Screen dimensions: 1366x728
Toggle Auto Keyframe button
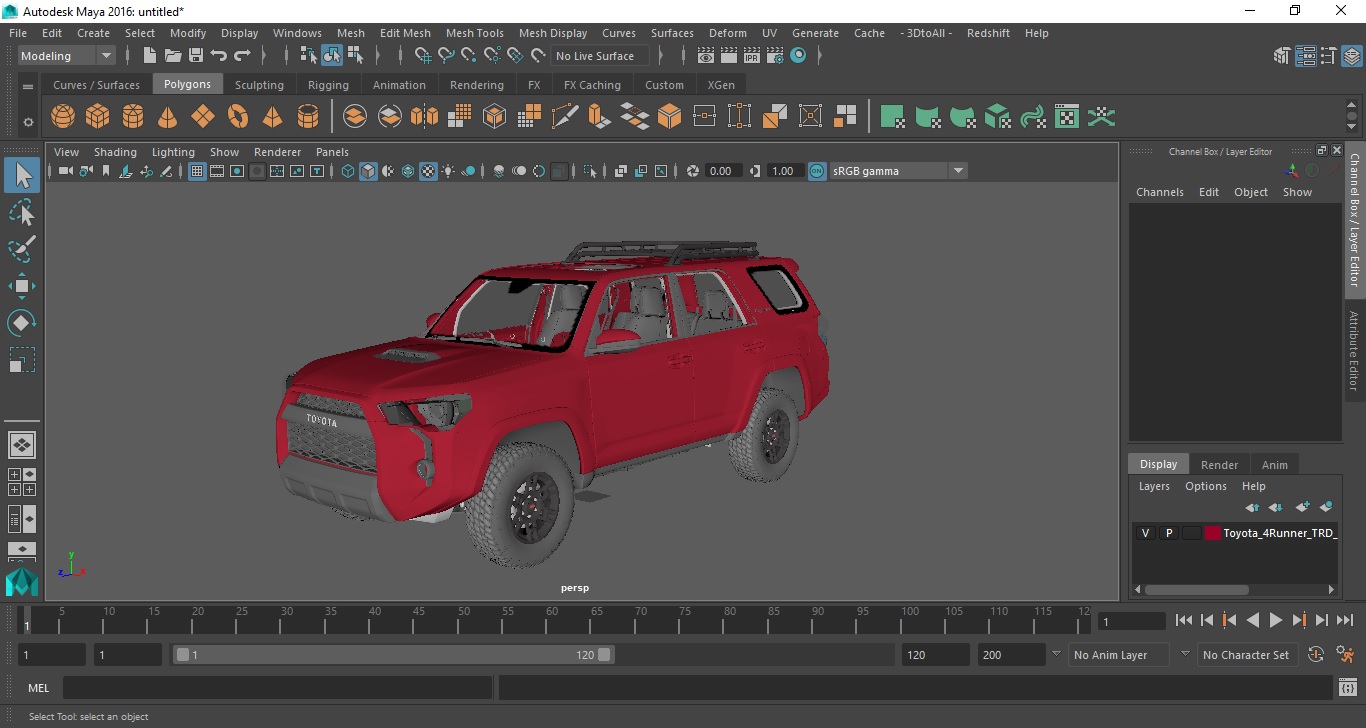point(1316,655)
